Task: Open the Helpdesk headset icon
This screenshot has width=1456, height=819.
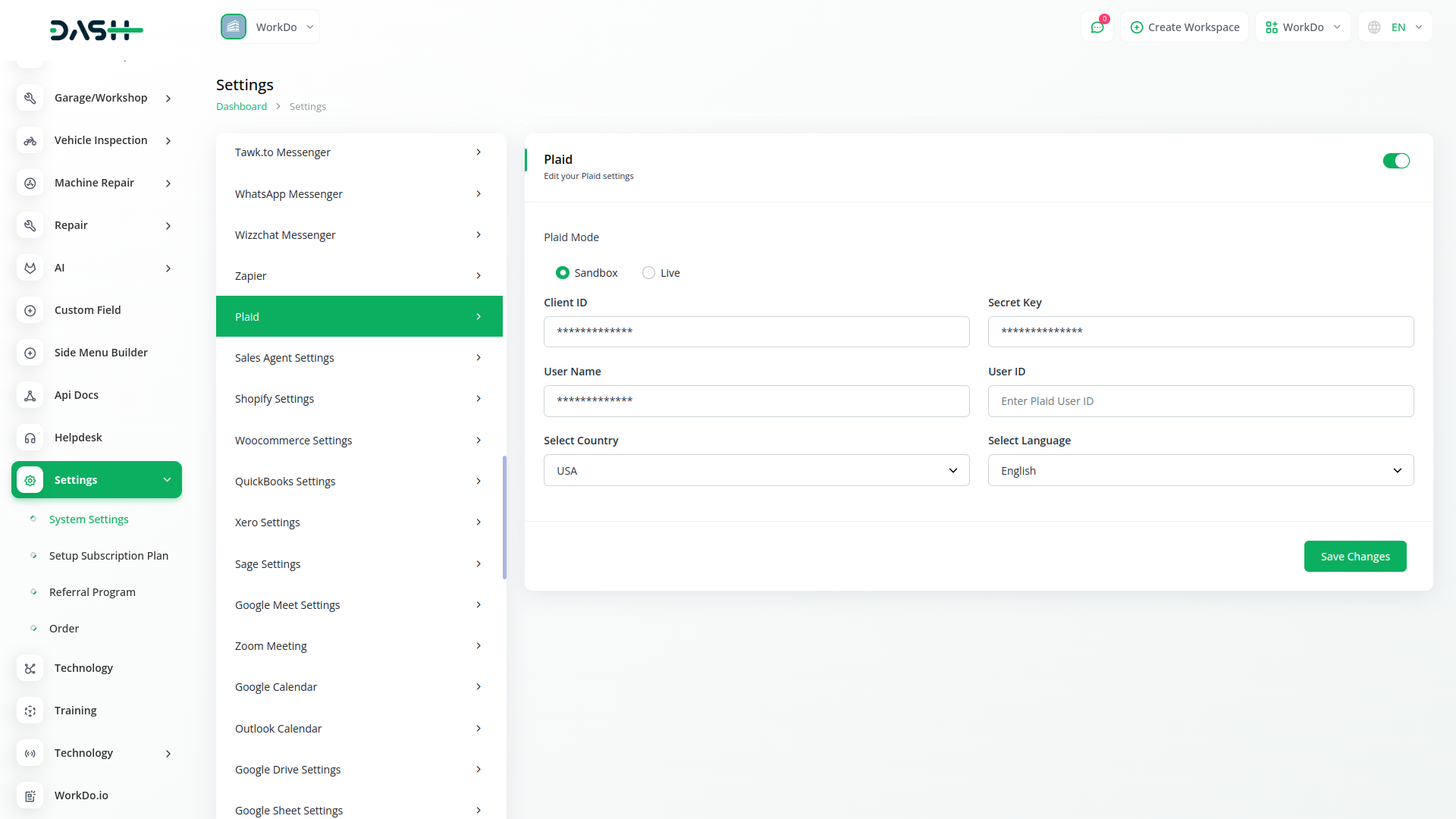Action: [x=30, y=438]
